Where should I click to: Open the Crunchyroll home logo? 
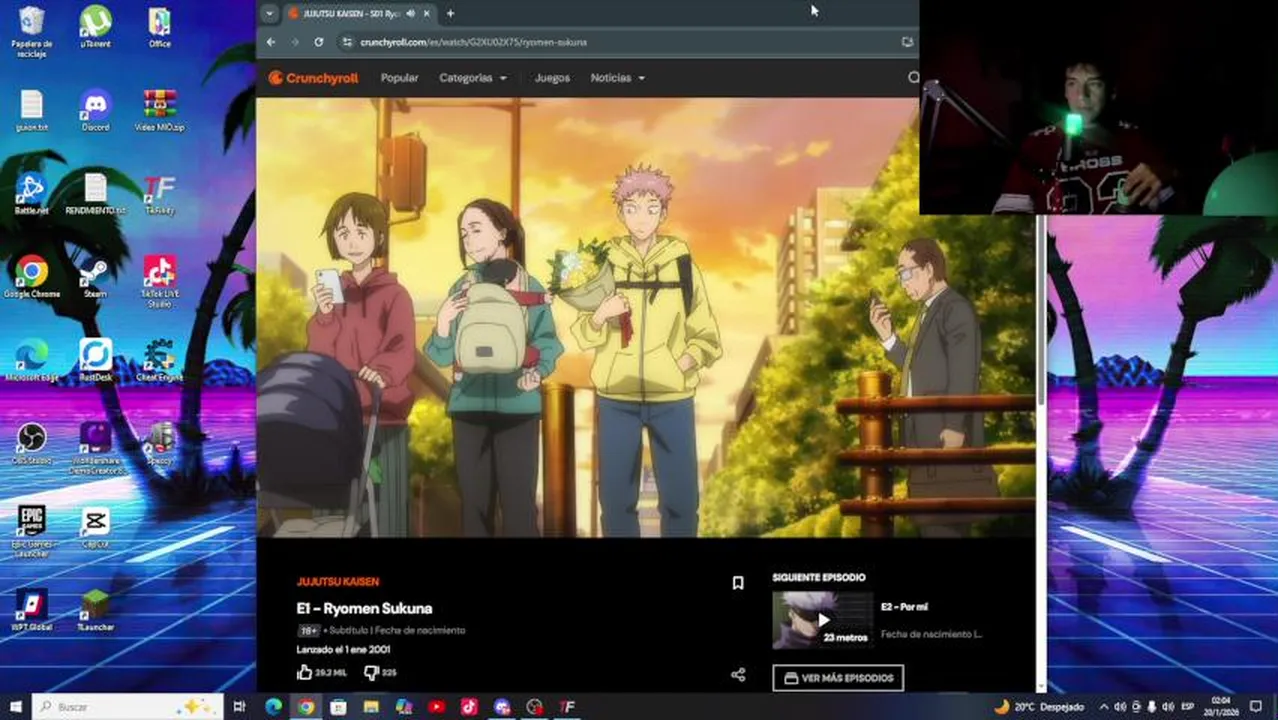click(x=313, y=78)
